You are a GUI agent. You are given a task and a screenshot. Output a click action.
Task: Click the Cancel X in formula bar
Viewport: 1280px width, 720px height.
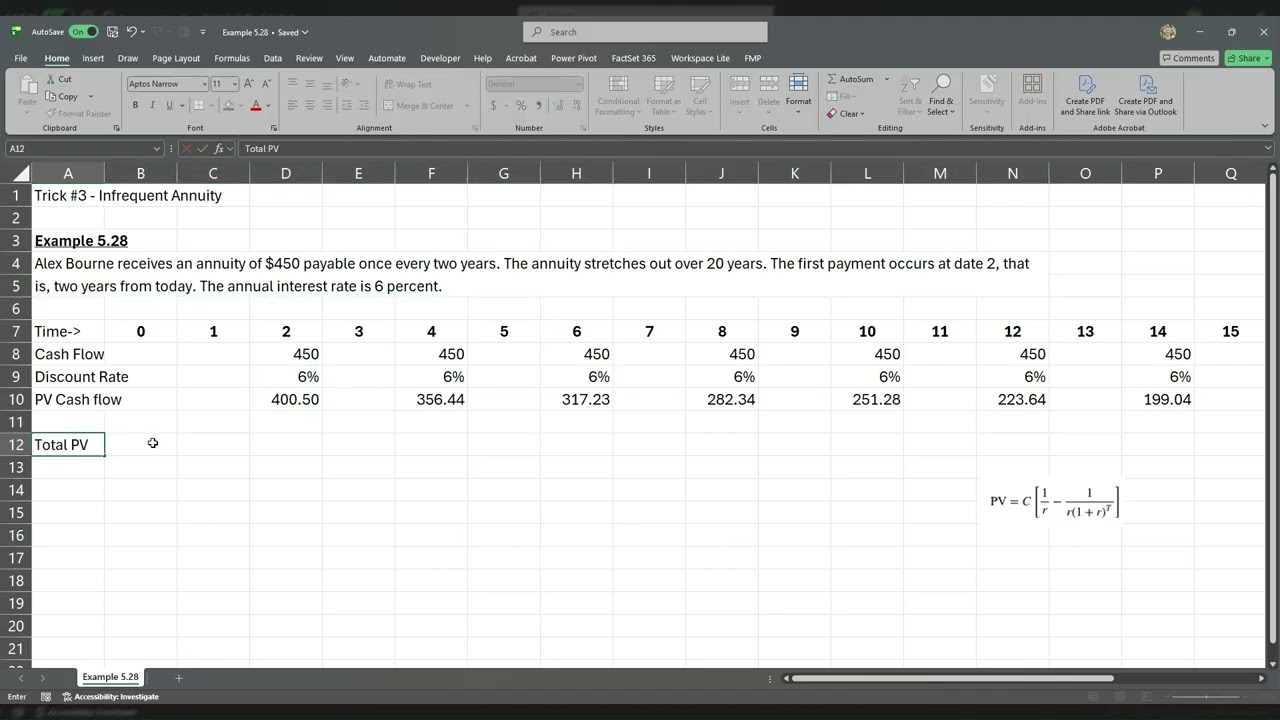(x=186, y=148)
